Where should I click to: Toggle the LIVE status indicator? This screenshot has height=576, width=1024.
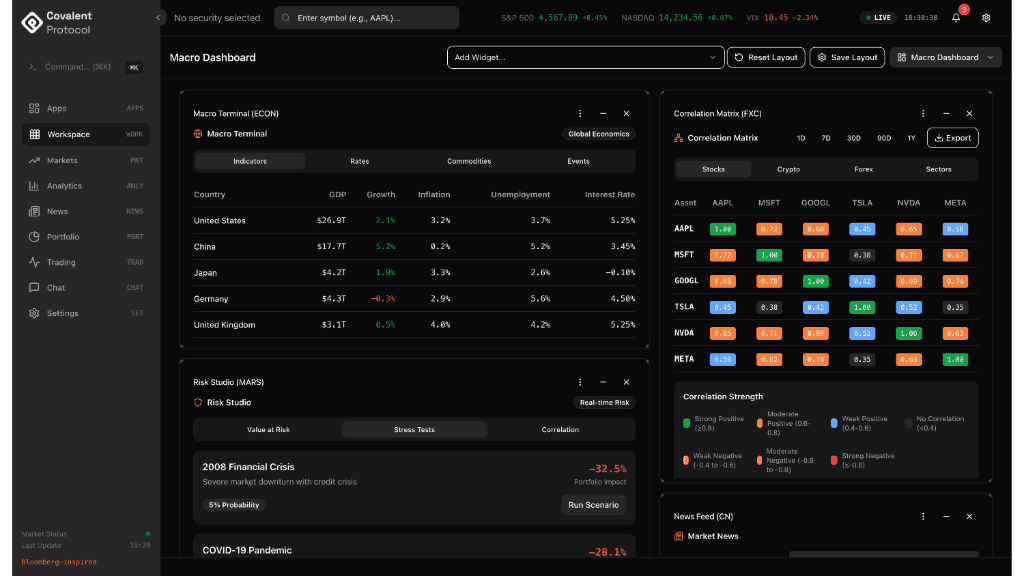point(879,18)
